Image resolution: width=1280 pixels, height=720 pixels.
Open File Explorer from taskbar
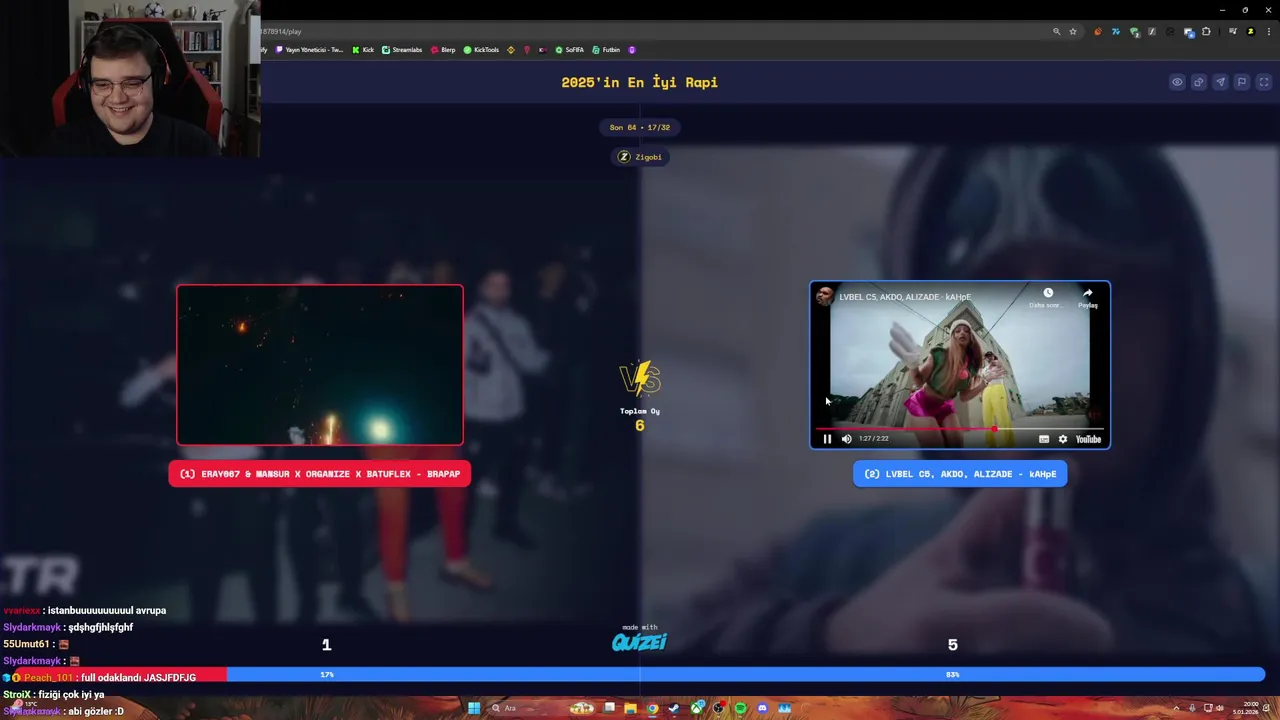click(630, 709)
